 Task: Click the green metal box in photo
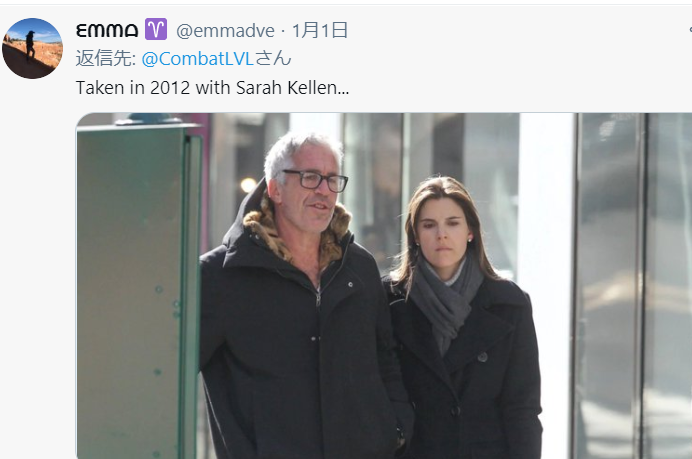(139, 291)
